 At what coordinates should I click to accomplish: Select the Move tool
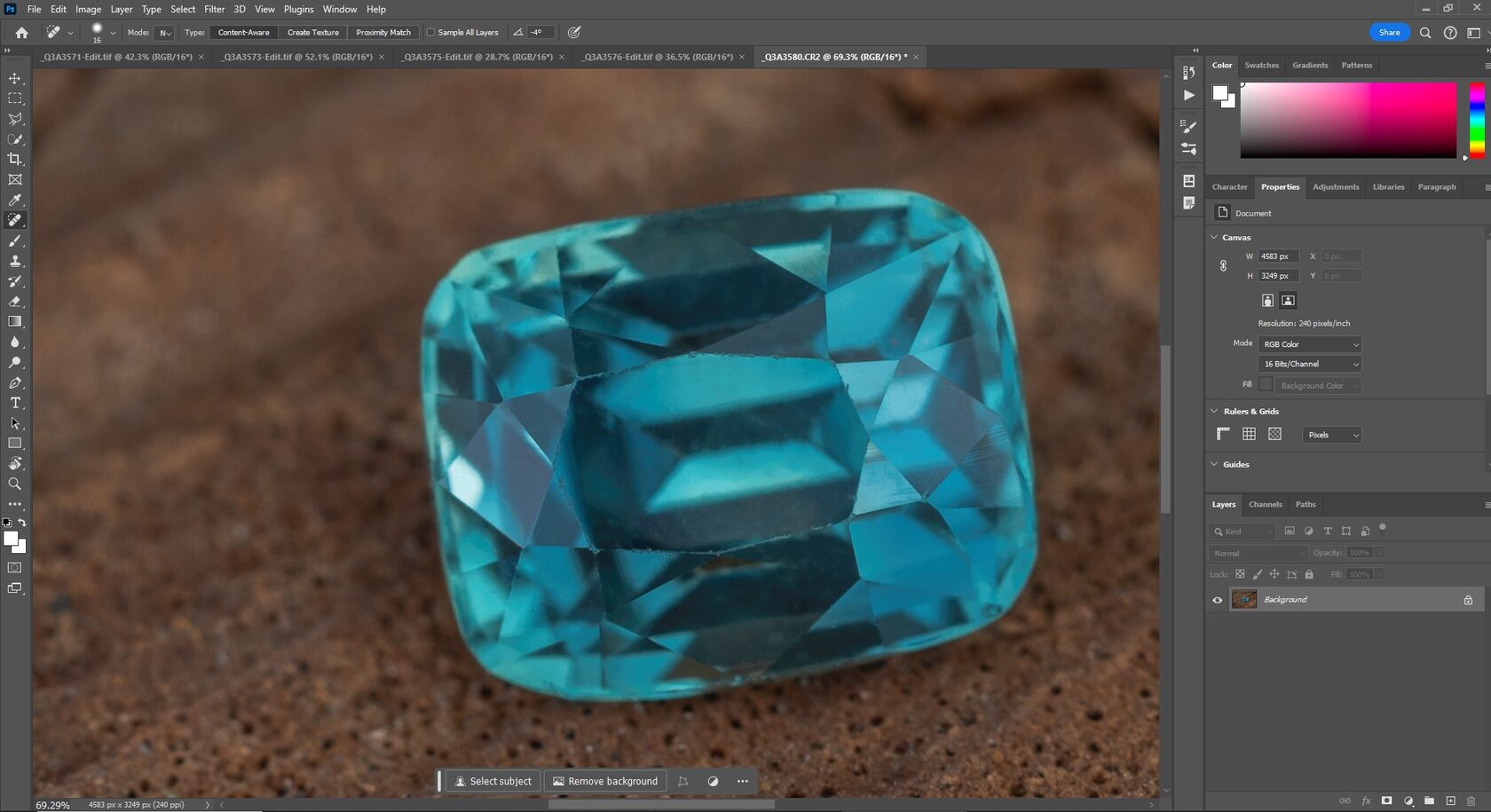pyautogui.click(x=14, y=78)
